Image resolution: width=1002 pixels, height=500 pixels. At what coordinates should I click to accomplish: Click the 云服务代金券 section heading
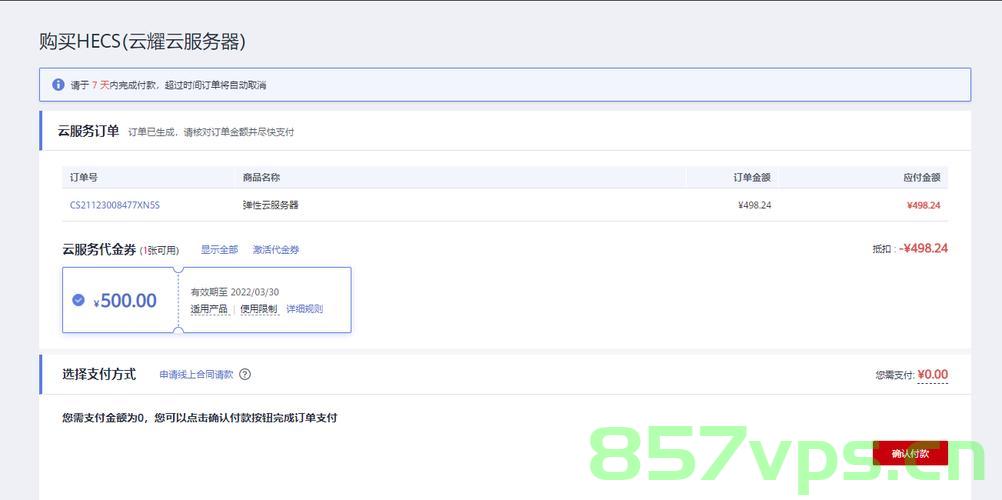99,250
